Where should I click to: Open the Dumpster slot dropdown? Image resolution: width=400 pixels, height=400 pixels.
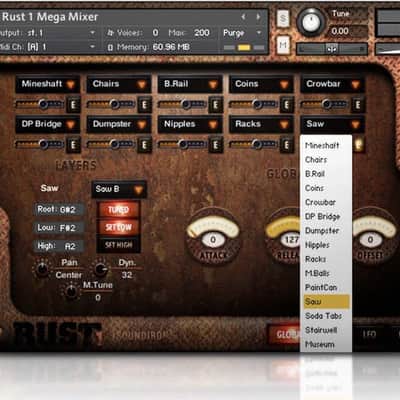point(119,124)
